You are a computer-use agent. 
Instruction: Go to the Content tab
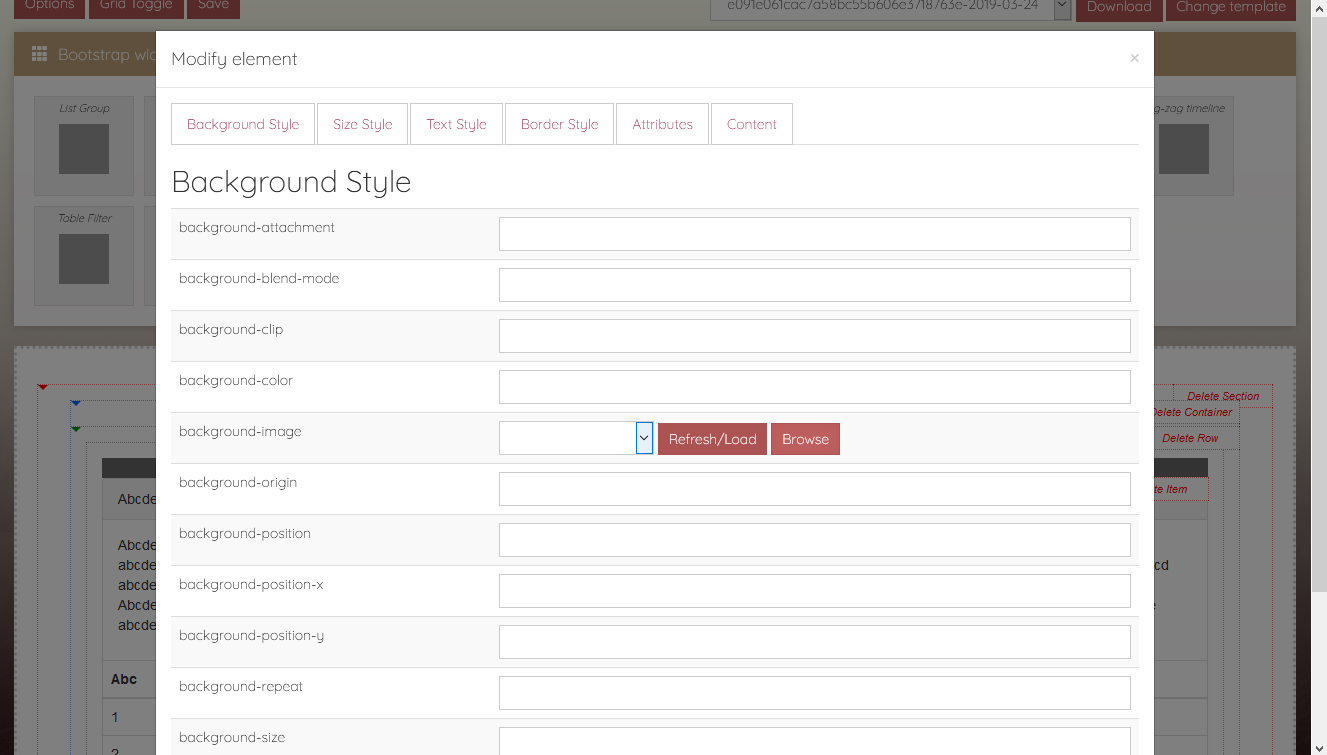(751, 124)
